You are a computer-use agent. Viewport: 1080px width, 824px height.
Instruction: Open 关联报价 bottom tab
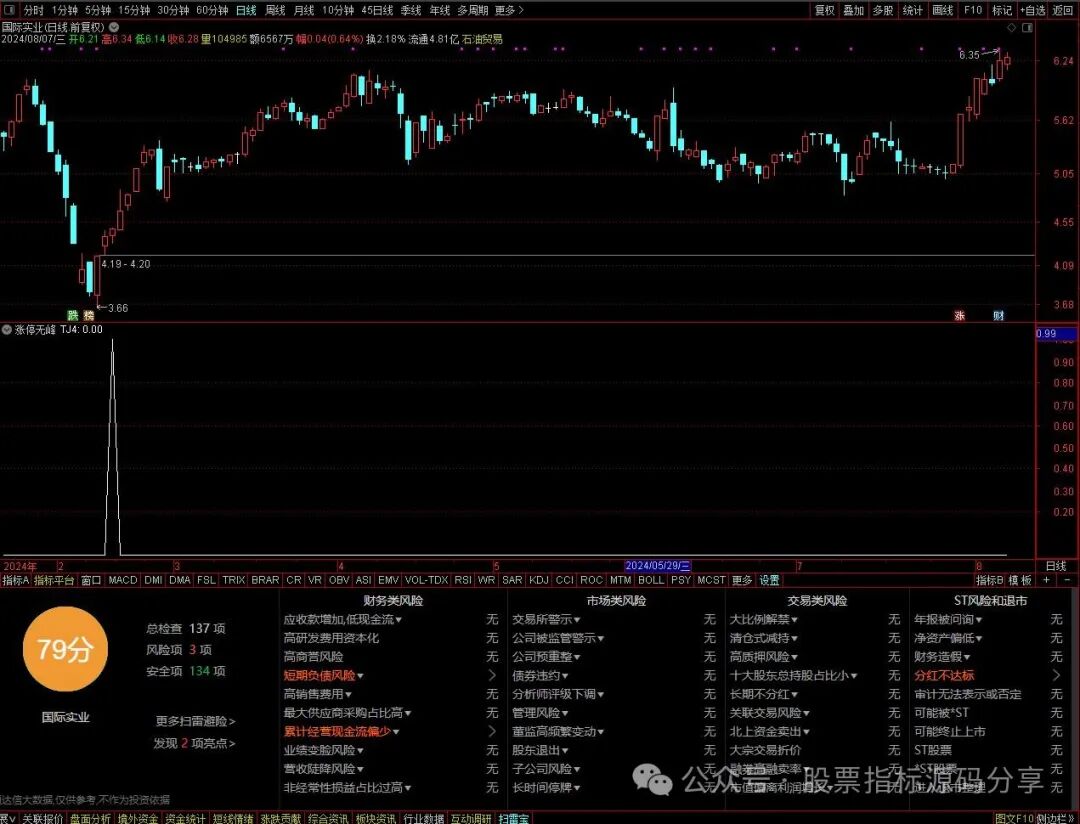43,818
